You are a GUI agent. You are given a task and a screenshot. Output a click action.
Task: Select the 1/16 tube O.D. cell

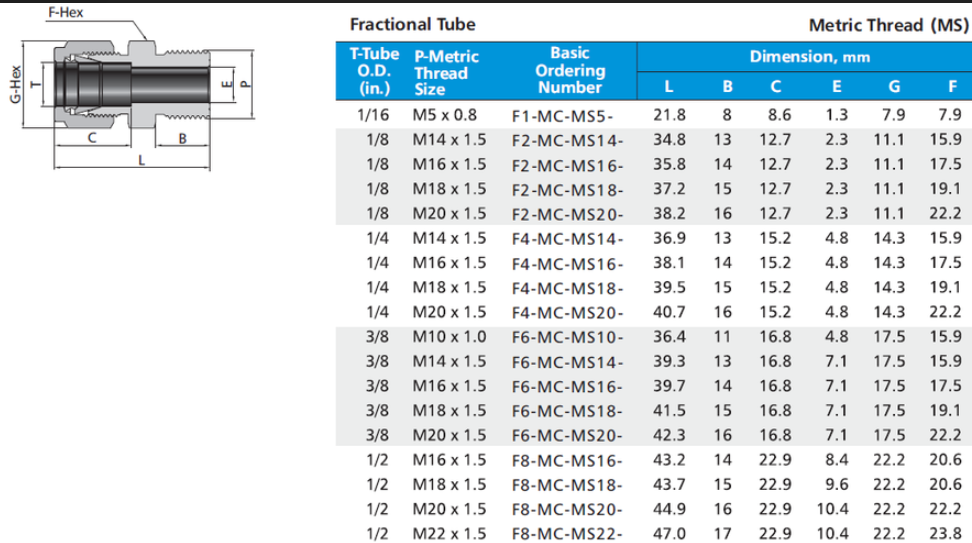(365, 116)
